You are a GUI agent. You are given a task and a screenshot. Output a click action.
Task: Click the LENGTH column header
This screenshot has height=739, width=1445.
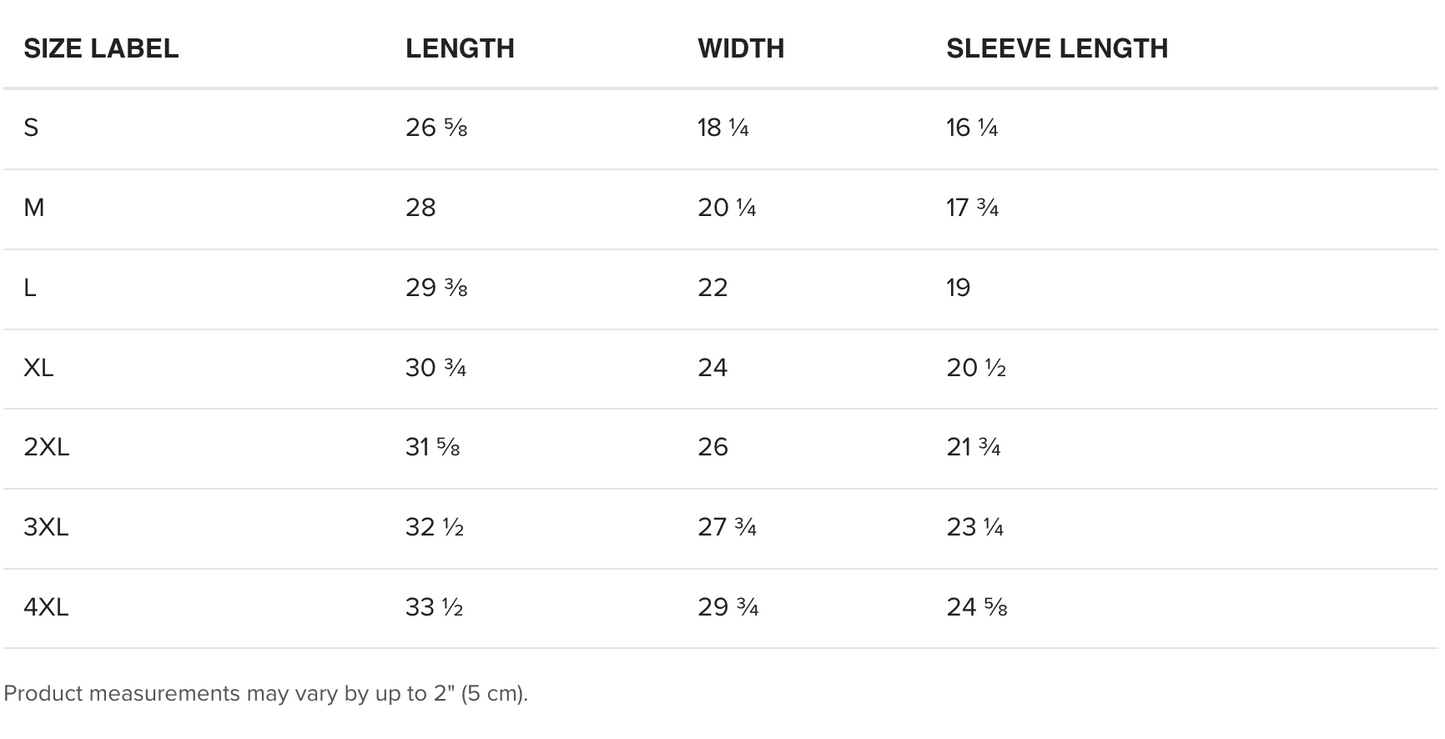460,48
